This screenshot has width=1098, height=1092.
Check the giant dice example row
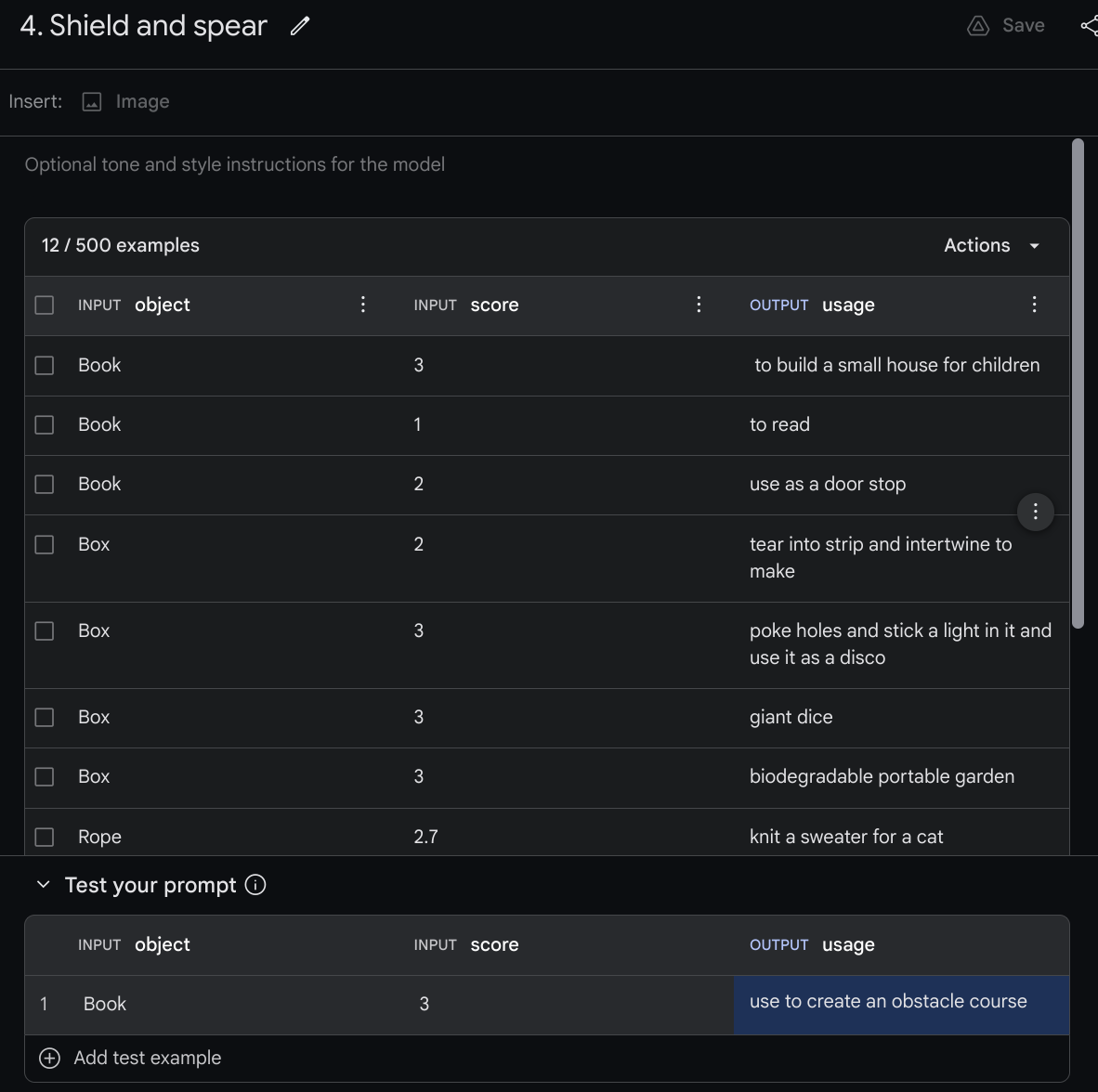tap(45, 717)
